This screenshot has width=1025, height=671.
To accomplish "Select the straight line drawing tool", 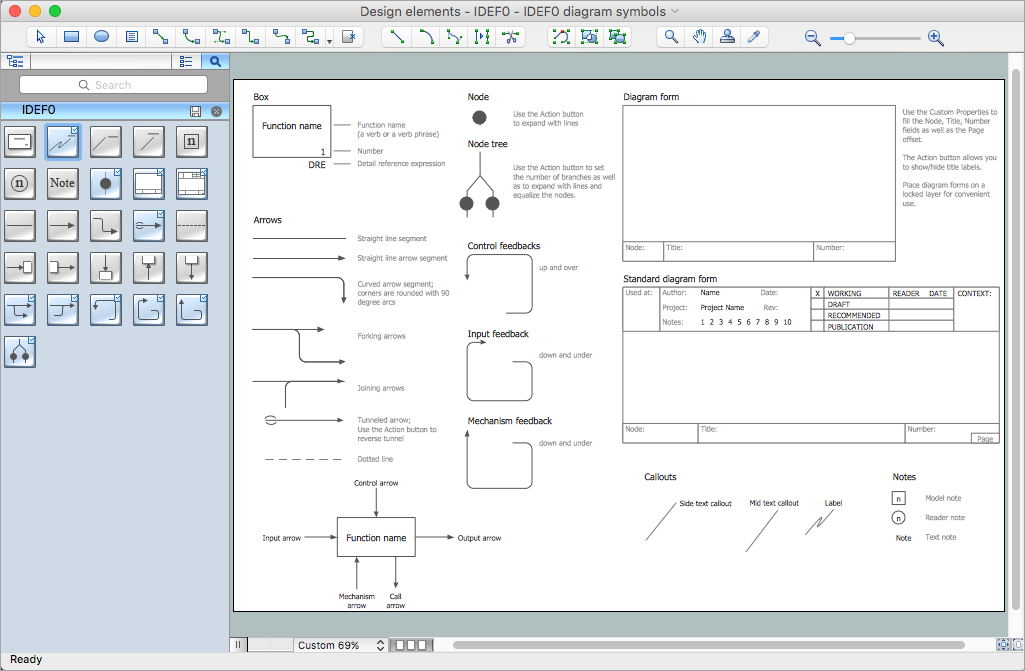I will click(x=397, y=37).
